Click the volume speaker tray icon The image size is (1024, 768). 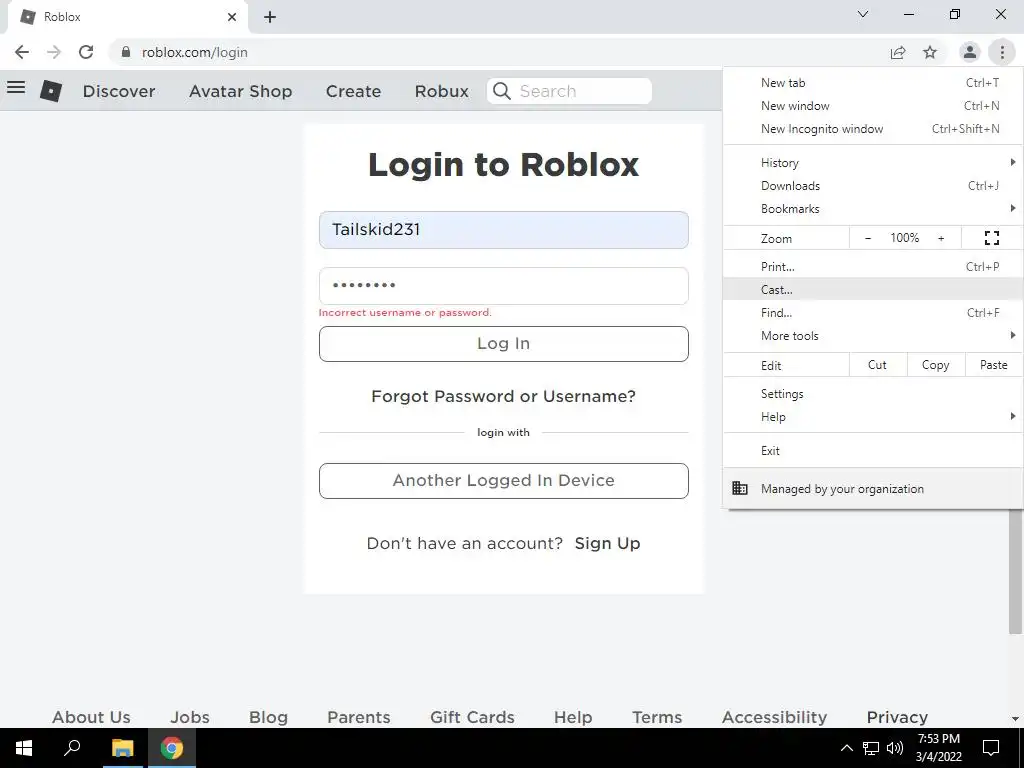click(895, 748)
